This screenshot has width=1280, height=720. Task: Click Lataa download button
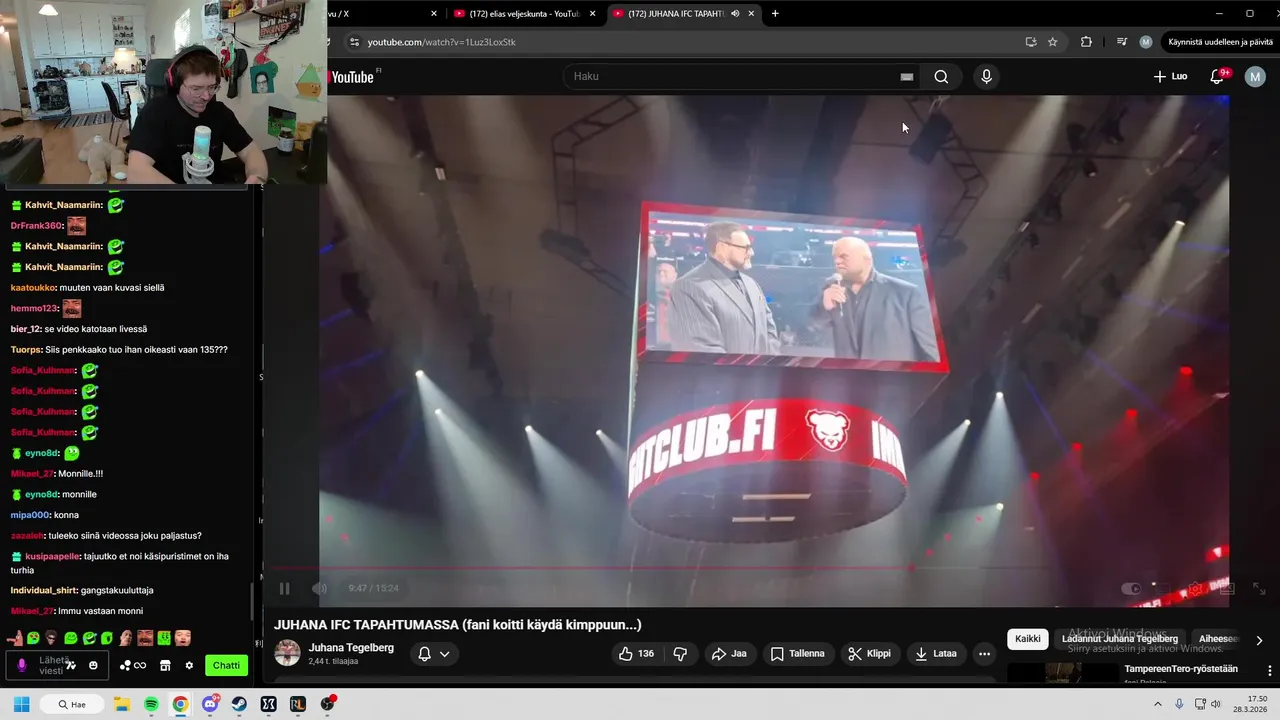point(936,654)
